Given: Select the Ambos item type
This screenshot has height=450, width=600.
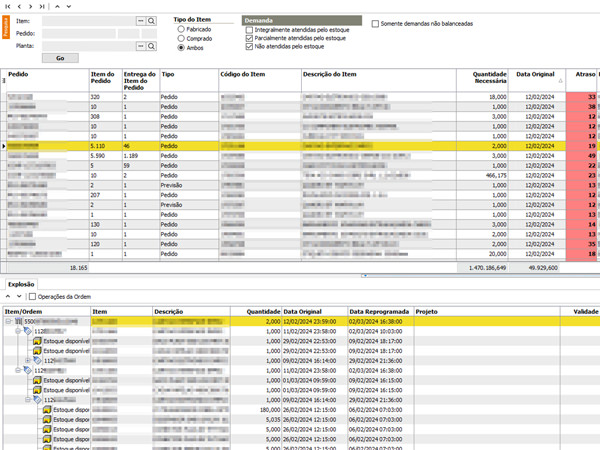Looking at the screenshot, I should coord(181,47).
